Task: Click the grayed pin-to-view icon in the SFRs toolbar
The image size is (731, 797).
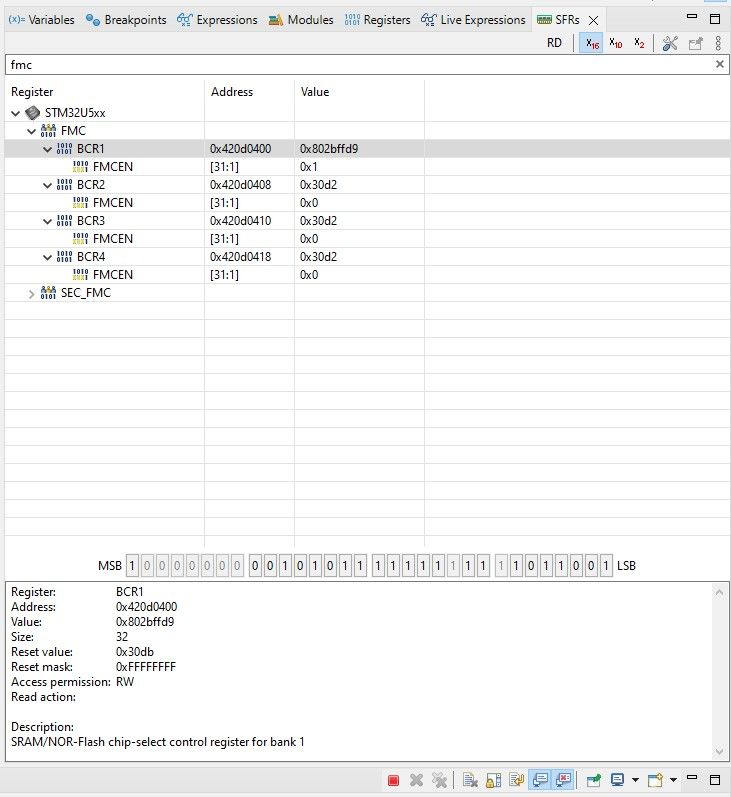Action: pos(695,43)
